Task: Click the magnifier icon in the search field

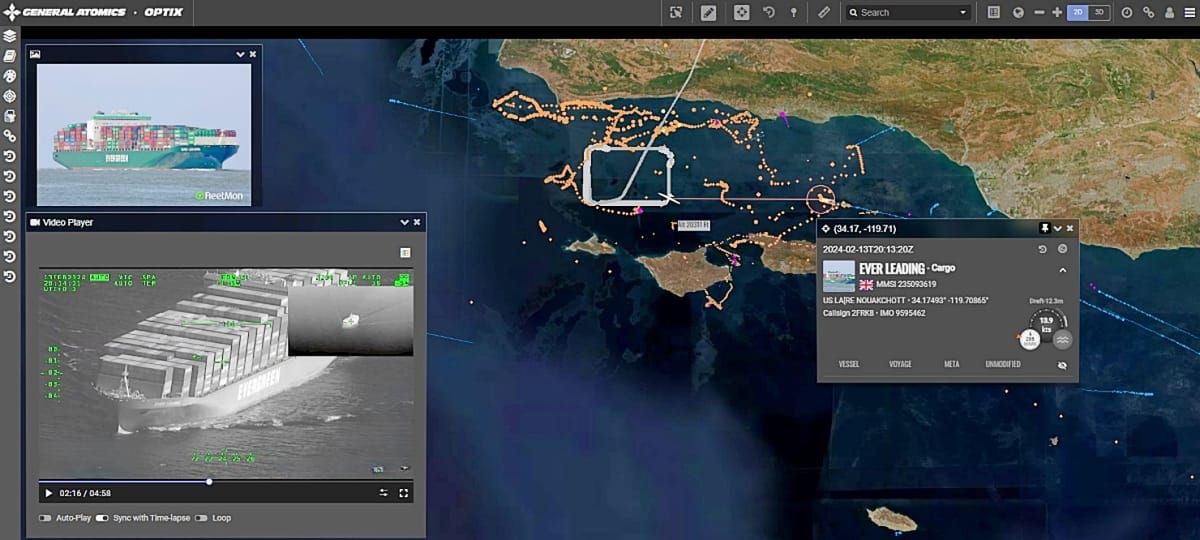Action: pos(853,13)
